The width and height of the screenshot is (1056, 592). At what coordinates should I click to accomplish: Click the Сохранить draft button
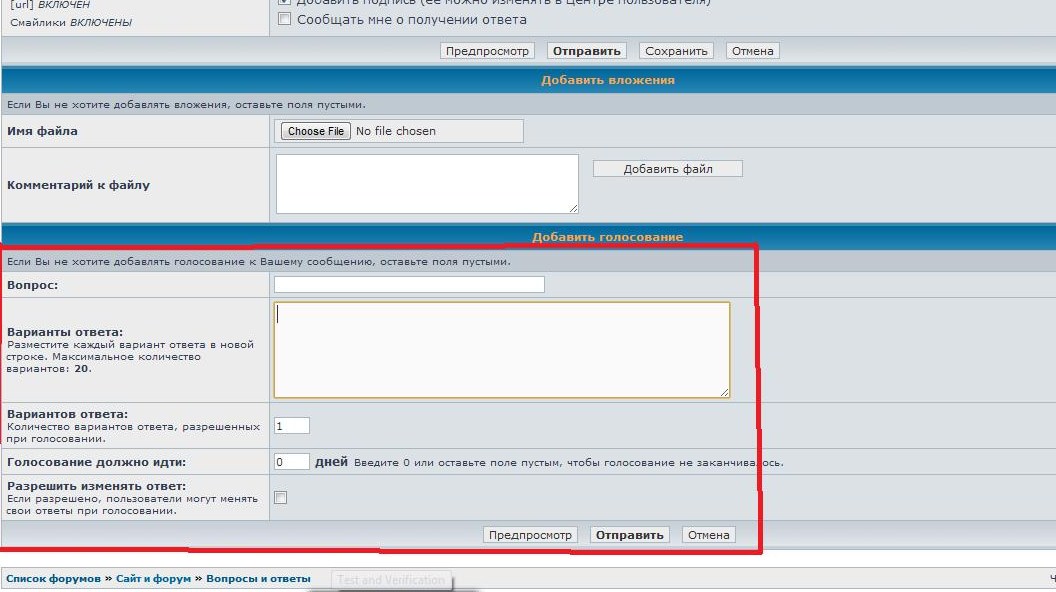tap(676, 51)
